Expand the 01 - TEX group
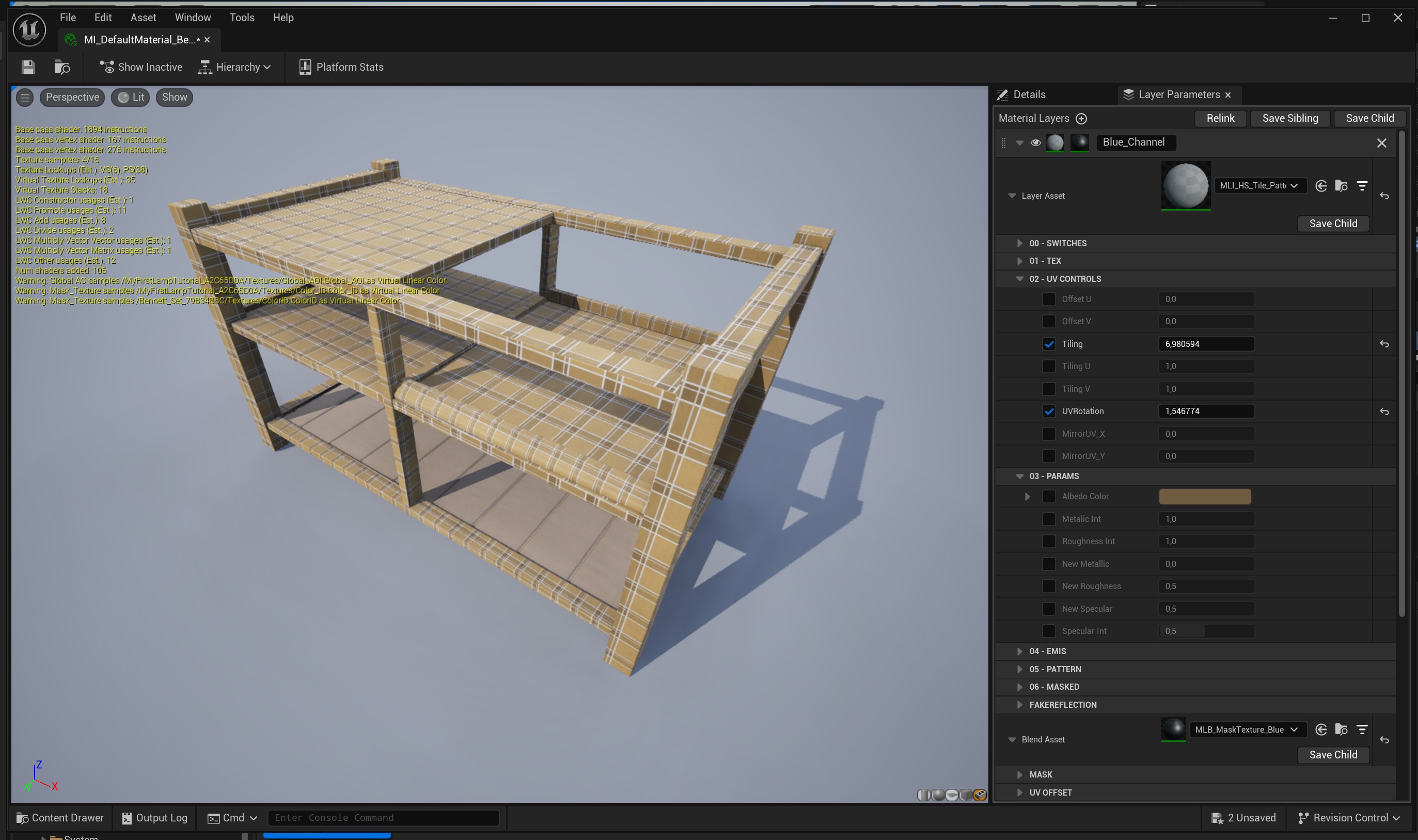The height and width of the screenshot is (840, 1418). [x=1019, y=261]
